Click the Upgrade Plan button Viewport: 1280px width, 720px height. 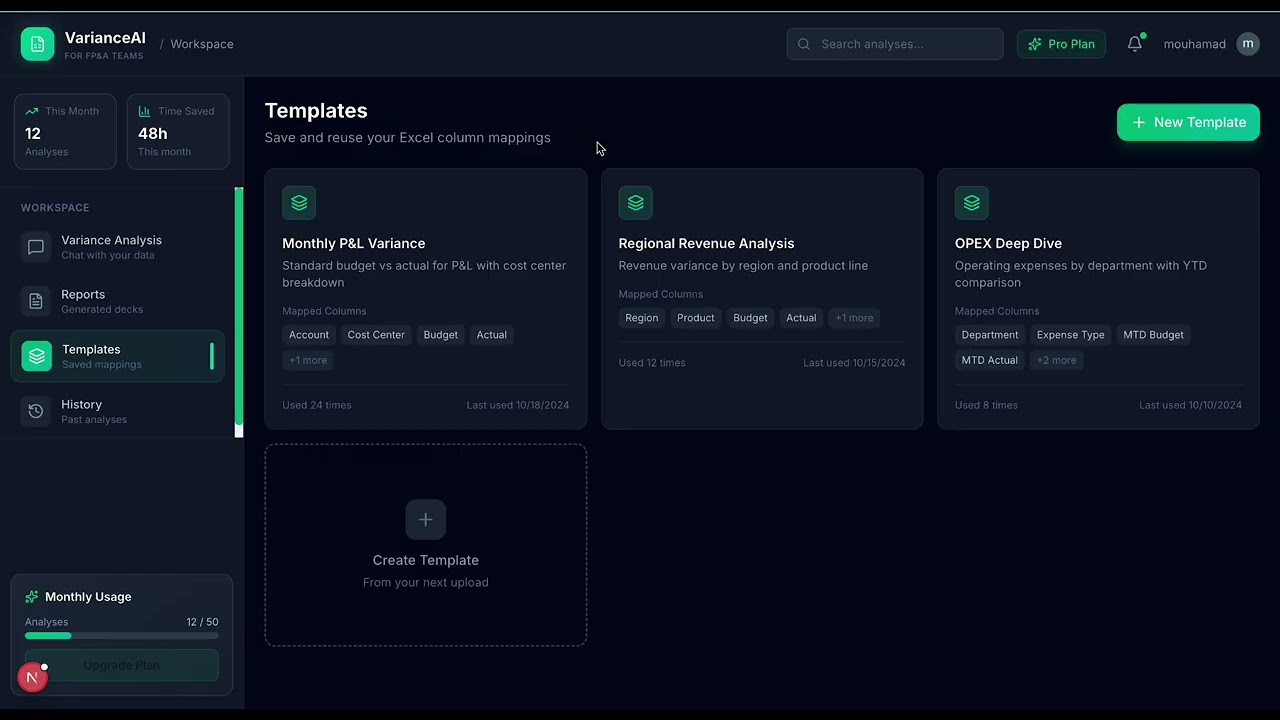122,665
